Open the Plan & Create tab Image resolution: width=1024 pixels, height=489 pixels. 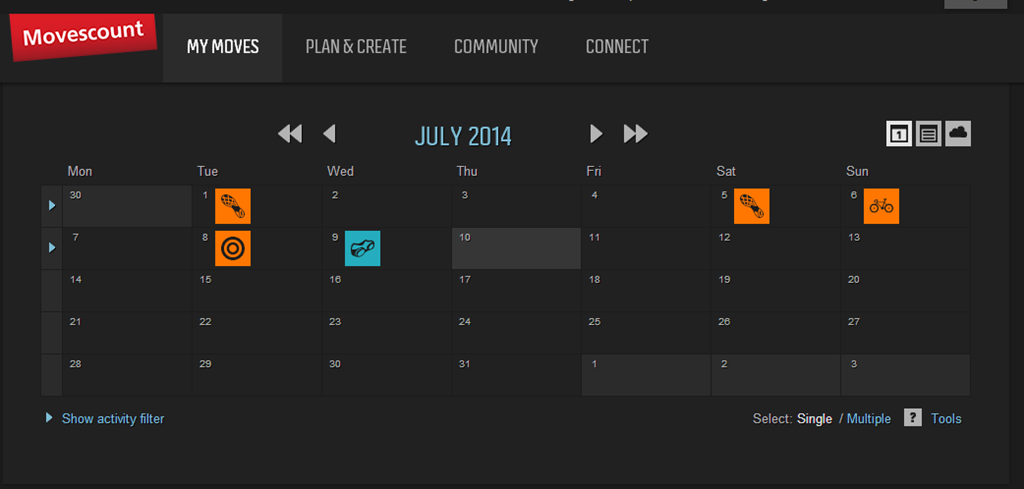pos(356,47)
